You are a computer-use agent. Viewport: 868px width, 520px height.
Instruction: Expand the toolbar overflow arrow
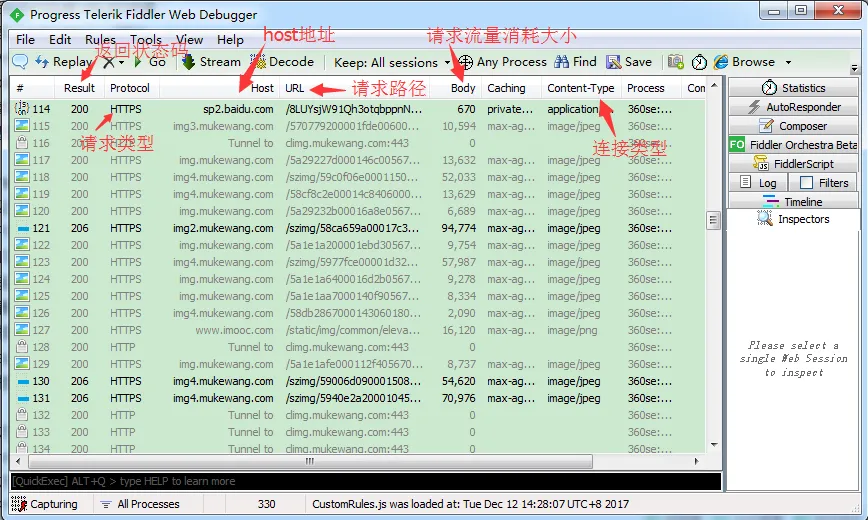854,69
